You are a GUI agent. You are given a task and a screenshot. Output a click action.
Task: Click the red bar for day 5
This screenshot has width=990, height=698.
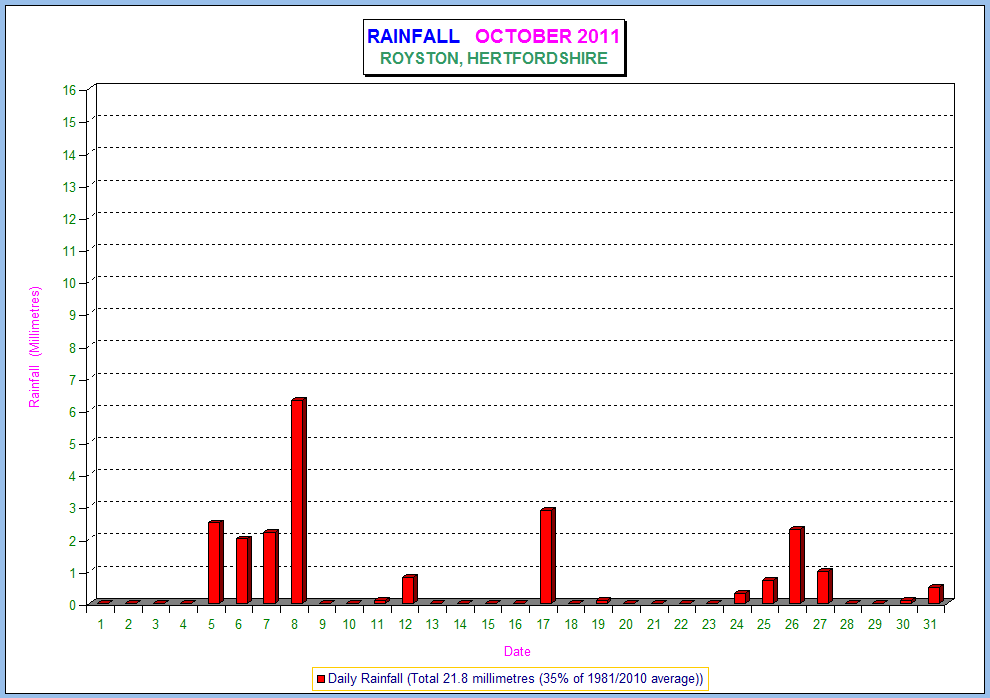pos(214,562)
